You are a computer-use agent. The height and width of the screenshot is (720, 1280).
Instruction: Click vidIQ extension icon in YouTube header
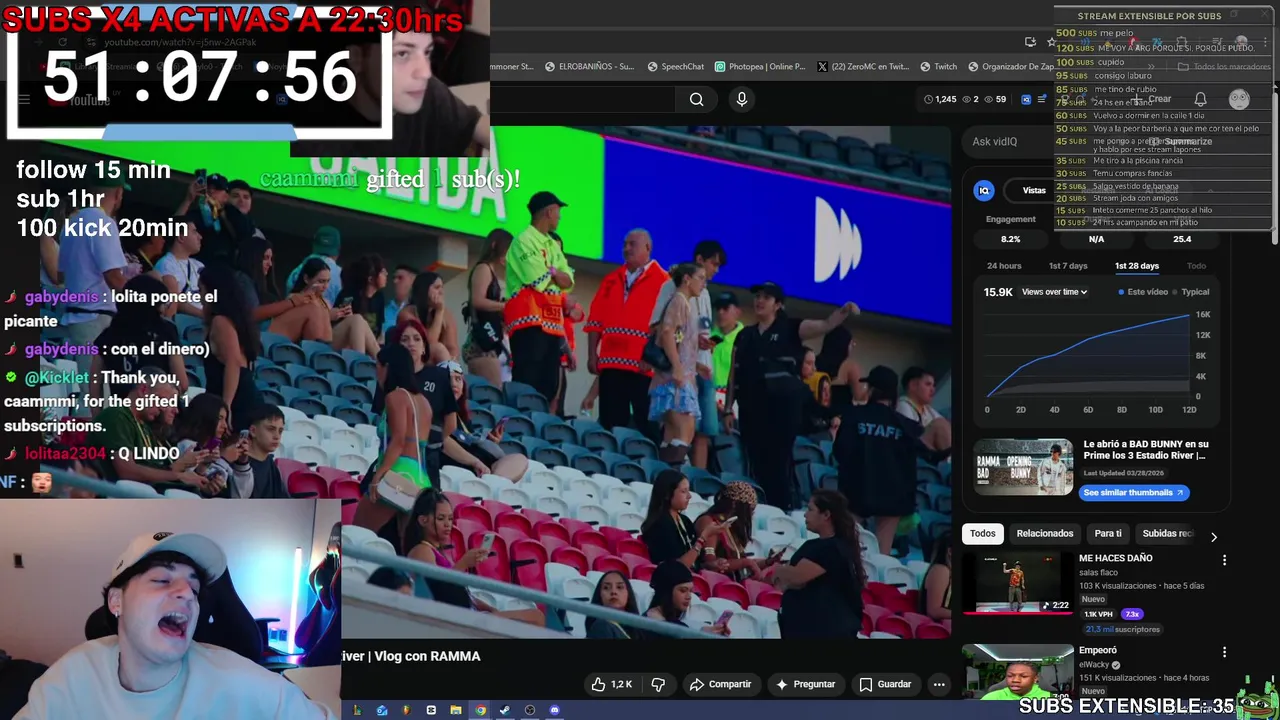tap(1025, 99)
